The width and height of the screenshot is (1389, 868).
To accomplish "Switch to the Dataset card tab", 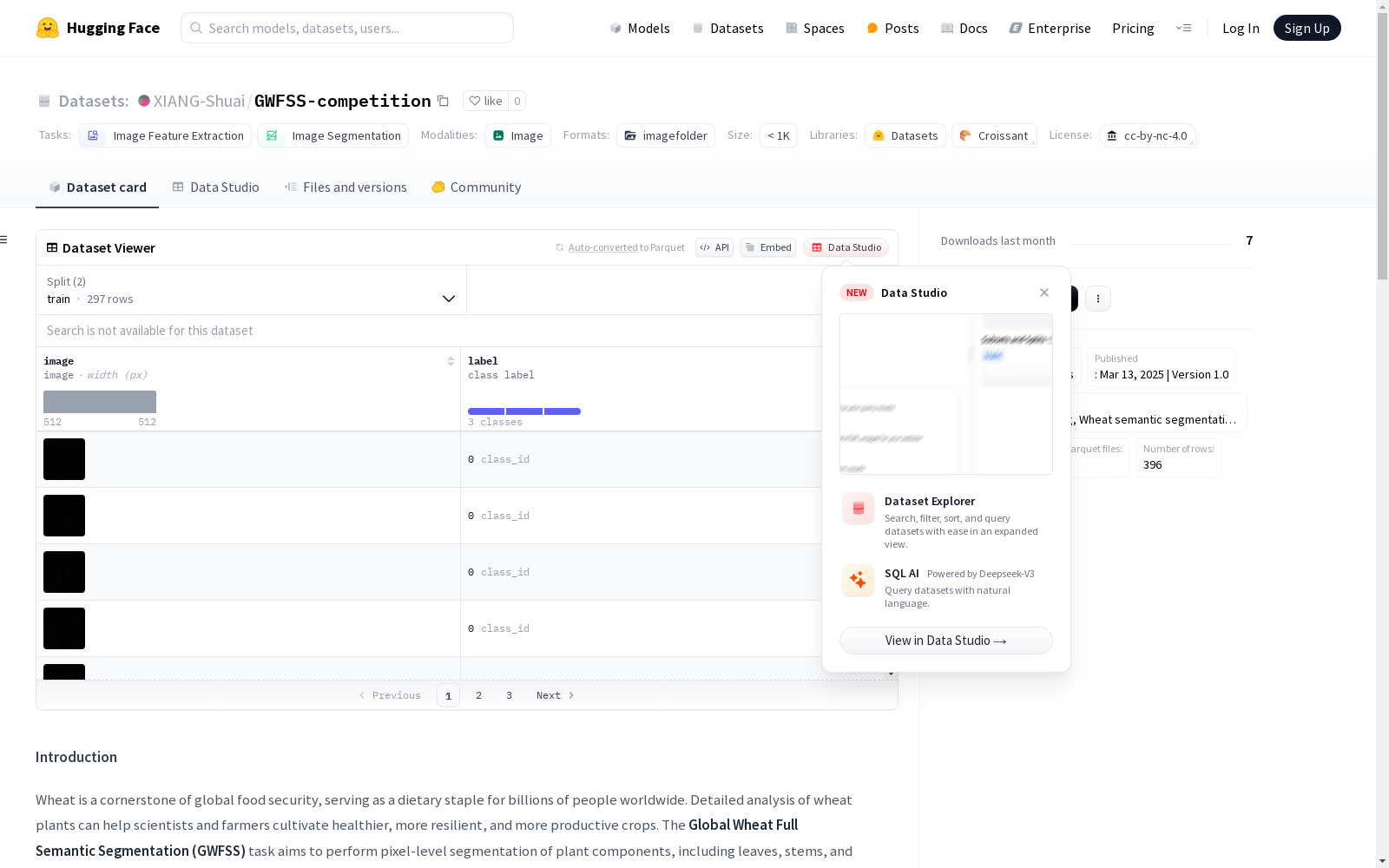I will coord(97,187).
